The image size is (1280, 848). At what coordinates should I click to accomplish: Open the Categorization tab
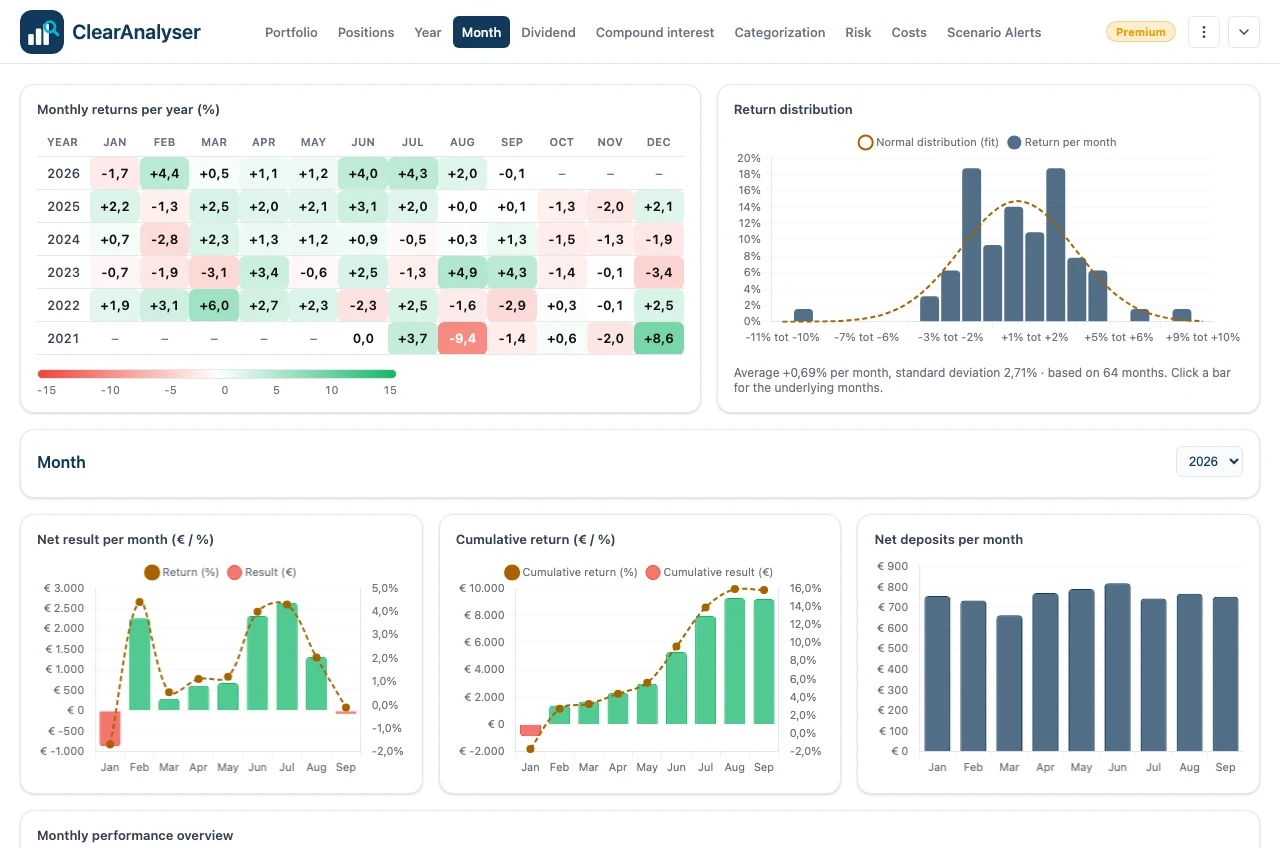pos(780,32)
